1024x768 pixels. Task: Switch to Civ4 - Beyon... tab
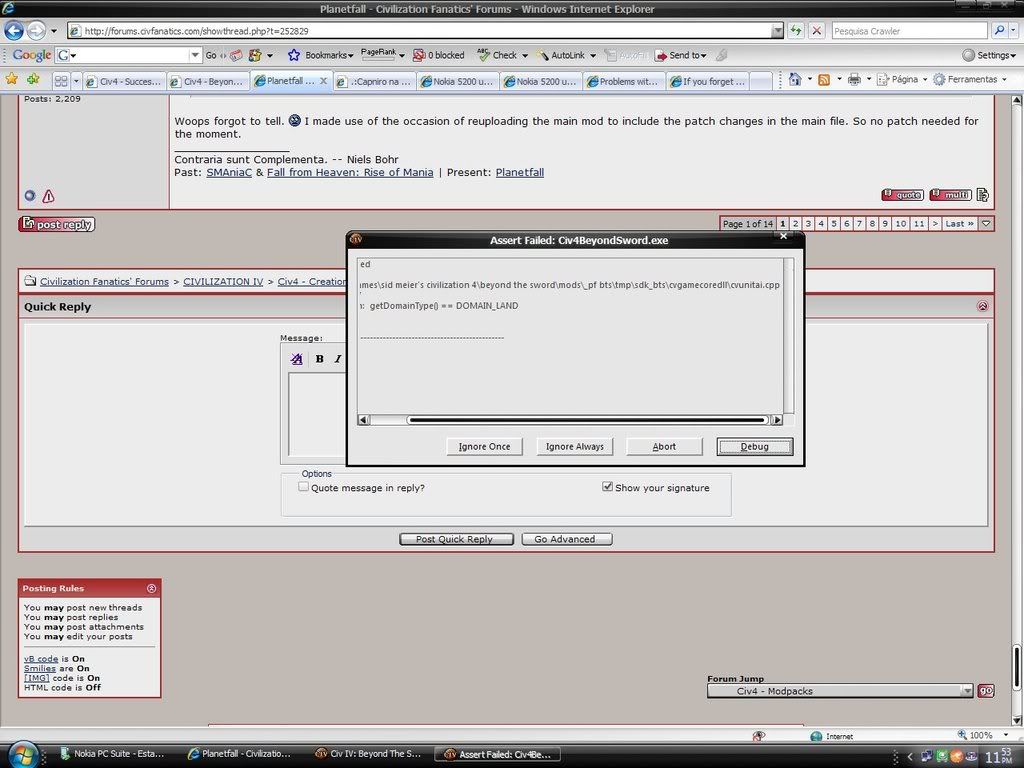[x=208, y=81]
